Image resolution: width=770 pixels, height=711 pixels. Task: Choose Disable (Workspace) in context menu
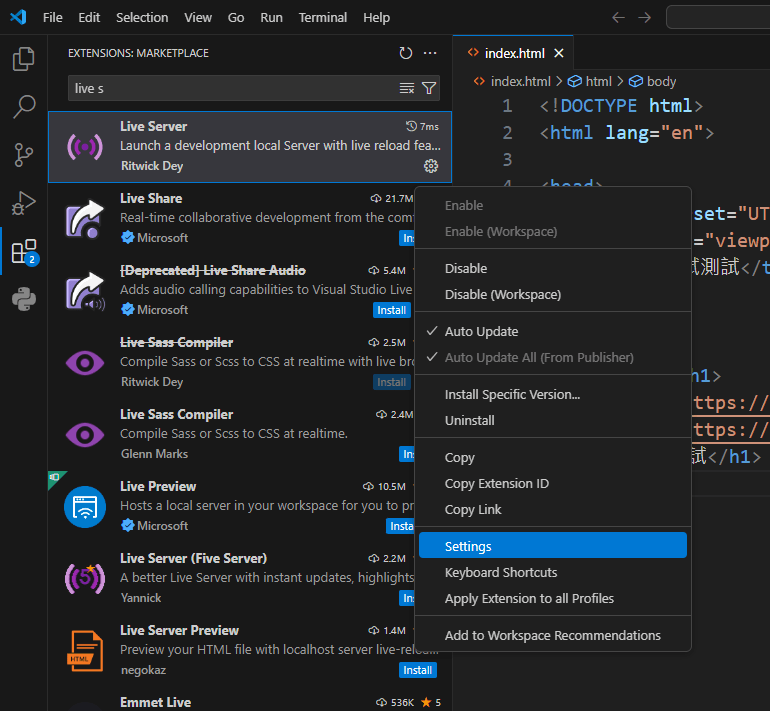552,295
